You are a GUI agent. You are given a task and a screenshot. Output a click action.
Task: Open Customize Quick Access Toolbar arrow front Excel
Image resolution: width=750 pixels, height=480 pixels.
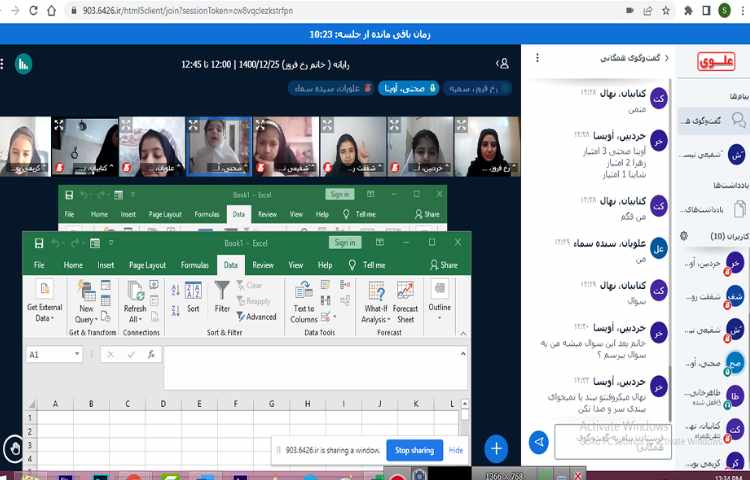pyautogui.click(x=111, y=243)
